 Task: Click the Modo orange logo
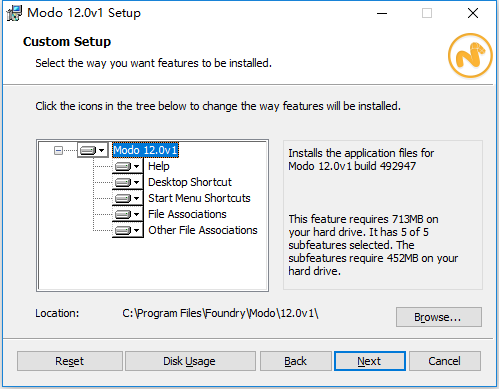(x=470, y=55)
